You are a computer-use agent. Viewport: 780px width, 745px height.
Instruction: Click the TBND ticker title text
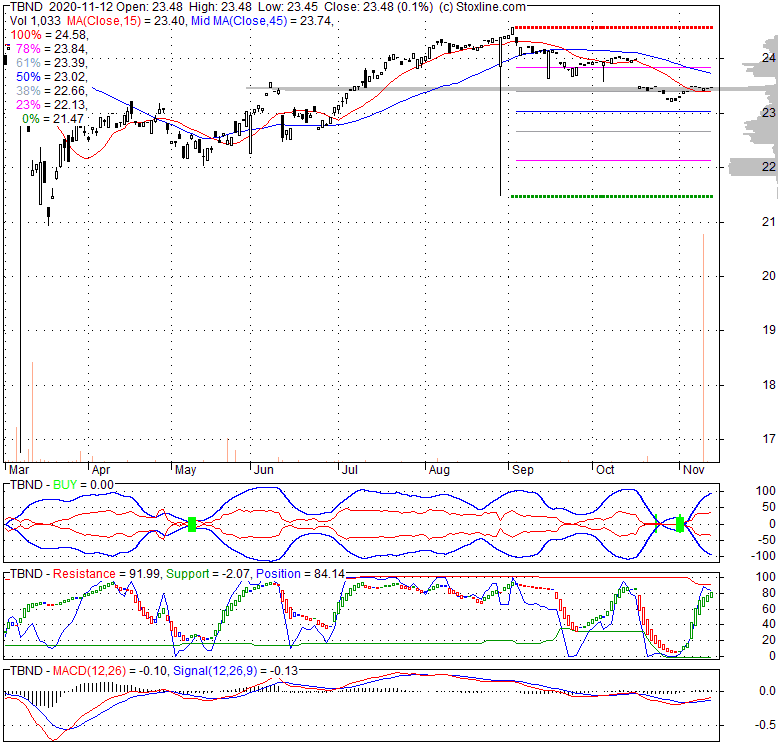26,7
